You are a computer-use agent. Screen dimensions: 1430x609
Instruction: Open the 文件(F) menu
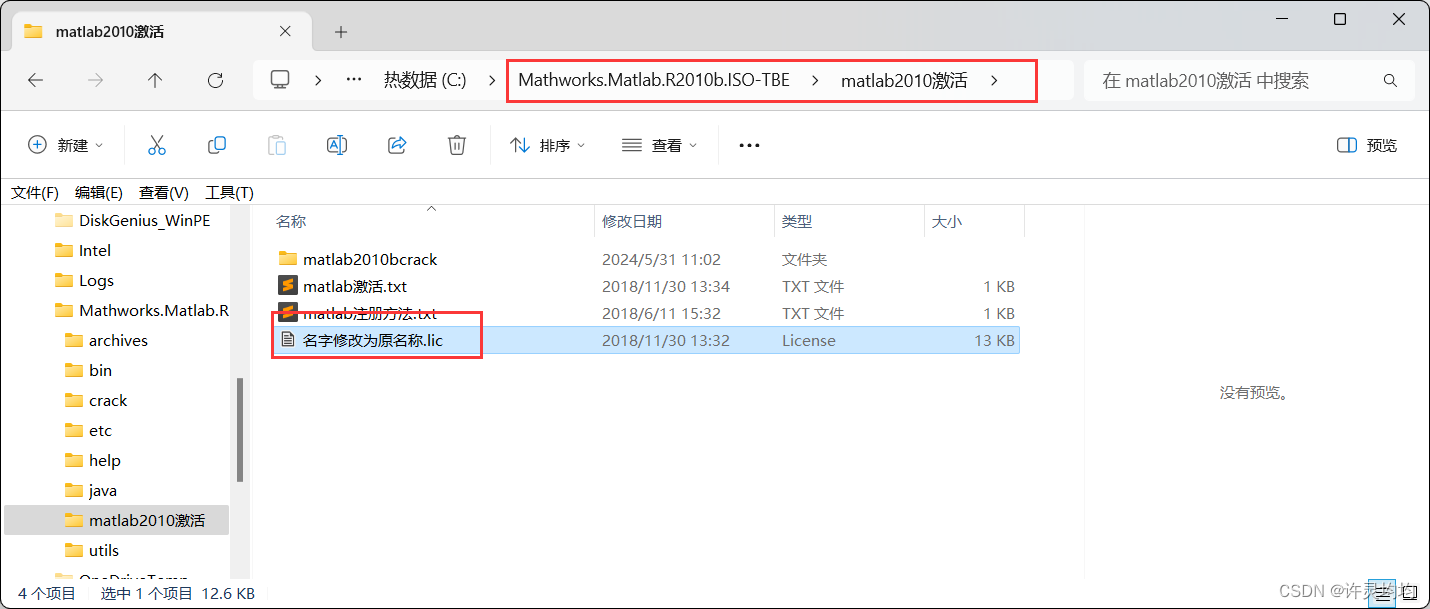[35, 193]
